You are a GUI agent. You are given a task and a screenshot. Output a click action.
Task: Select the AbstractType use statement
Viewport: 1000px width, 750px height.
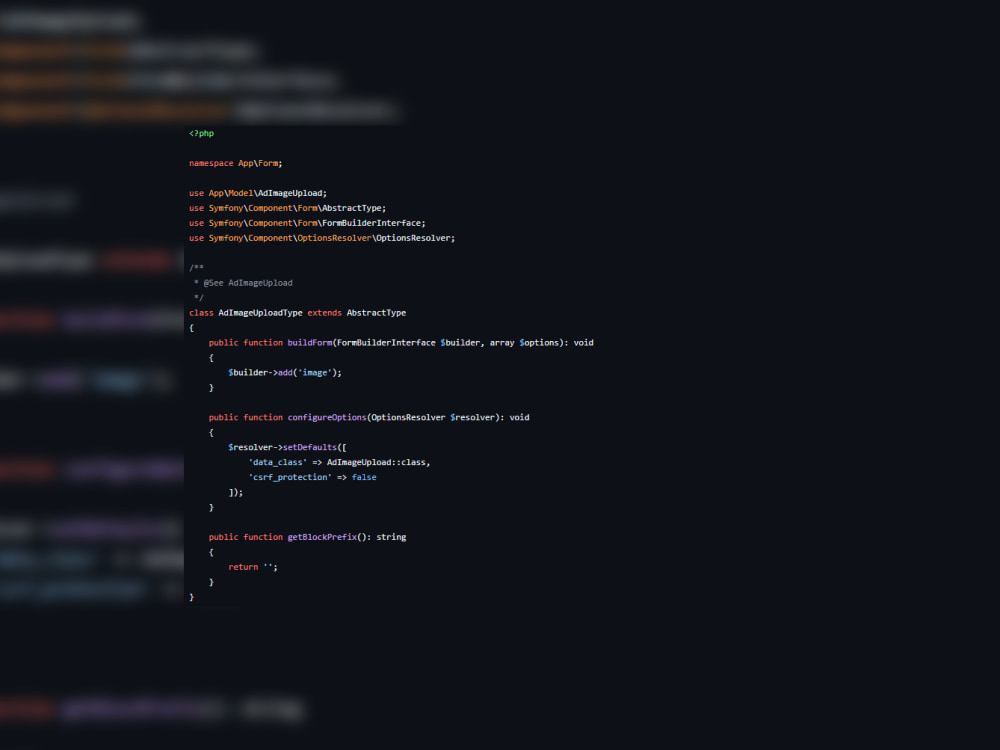(287, 208)
